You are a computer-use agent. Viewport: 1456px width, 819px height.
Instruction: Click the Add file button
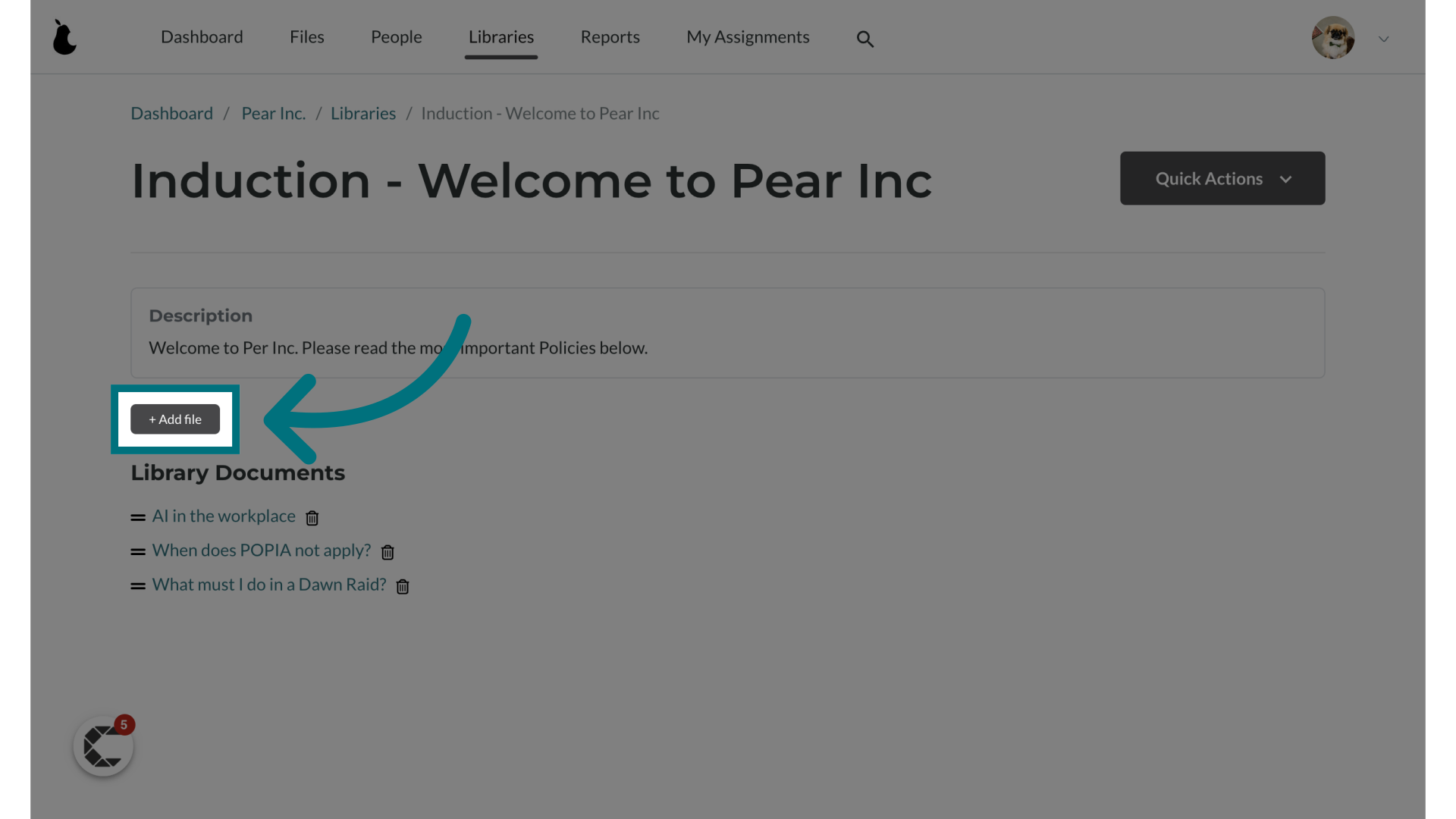(x=175, y=419)
